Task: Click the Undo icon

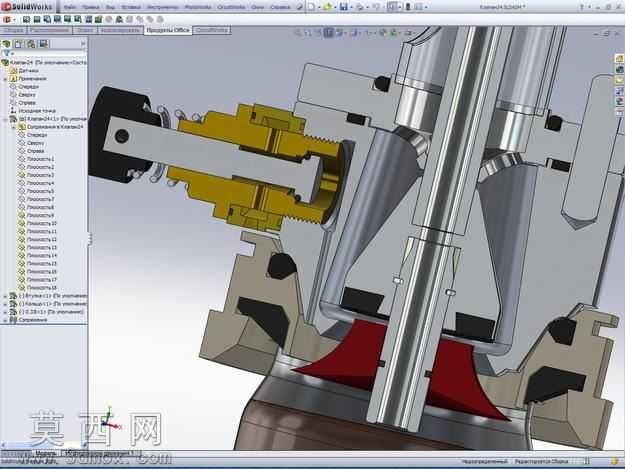Action: [376, 7]
